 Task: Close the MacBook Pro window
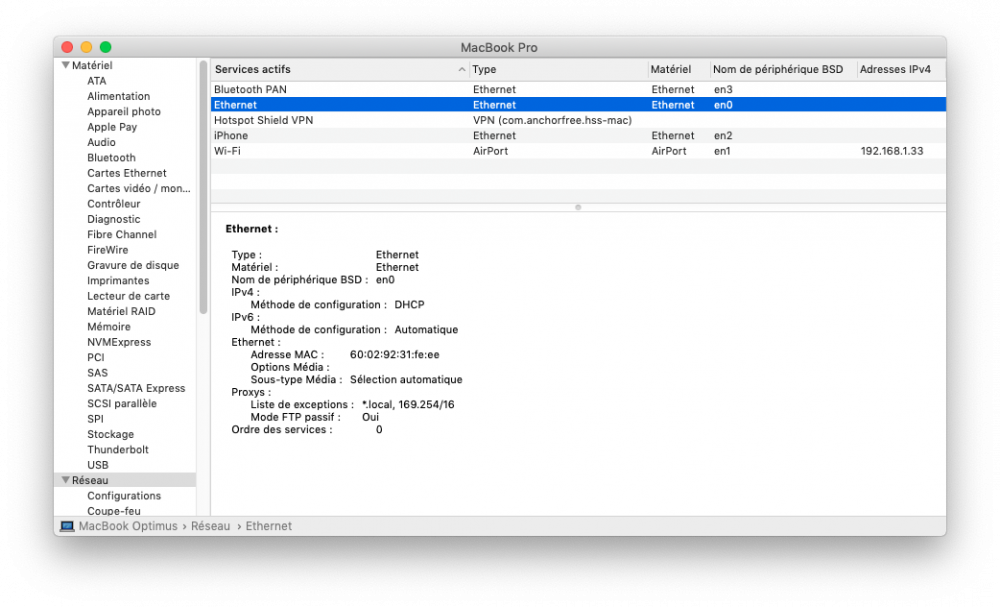click(x=67, y=47)
